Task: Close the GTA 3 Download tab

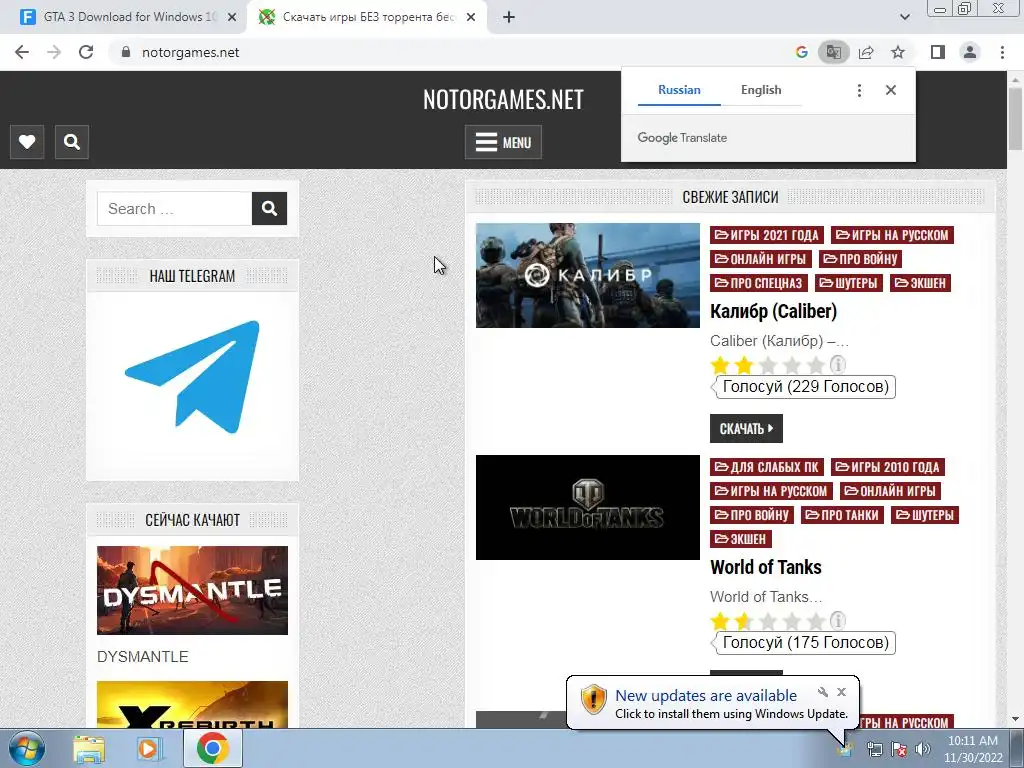Action: click(232, 17)
